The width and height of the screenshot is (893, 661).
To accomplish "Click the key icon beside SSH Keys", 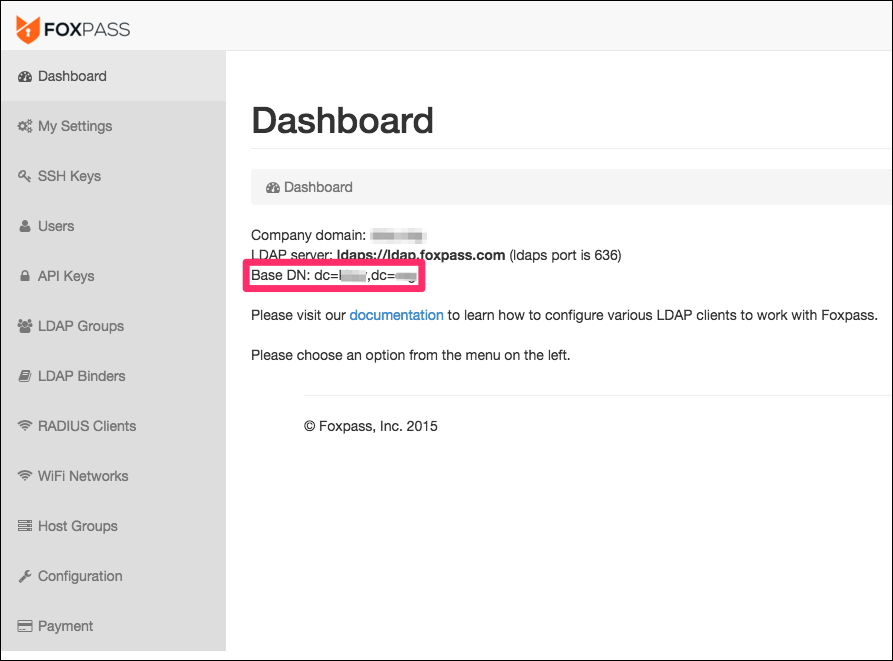I will (24, 176).
